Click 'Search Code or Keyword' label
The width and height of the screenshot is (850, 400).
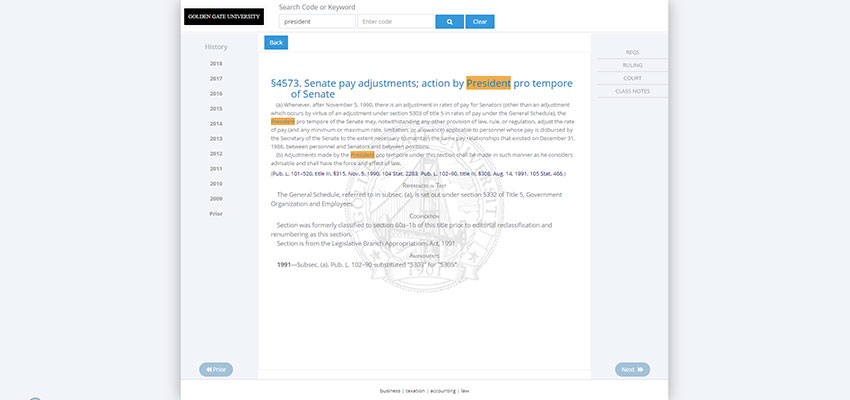(317, 8)
